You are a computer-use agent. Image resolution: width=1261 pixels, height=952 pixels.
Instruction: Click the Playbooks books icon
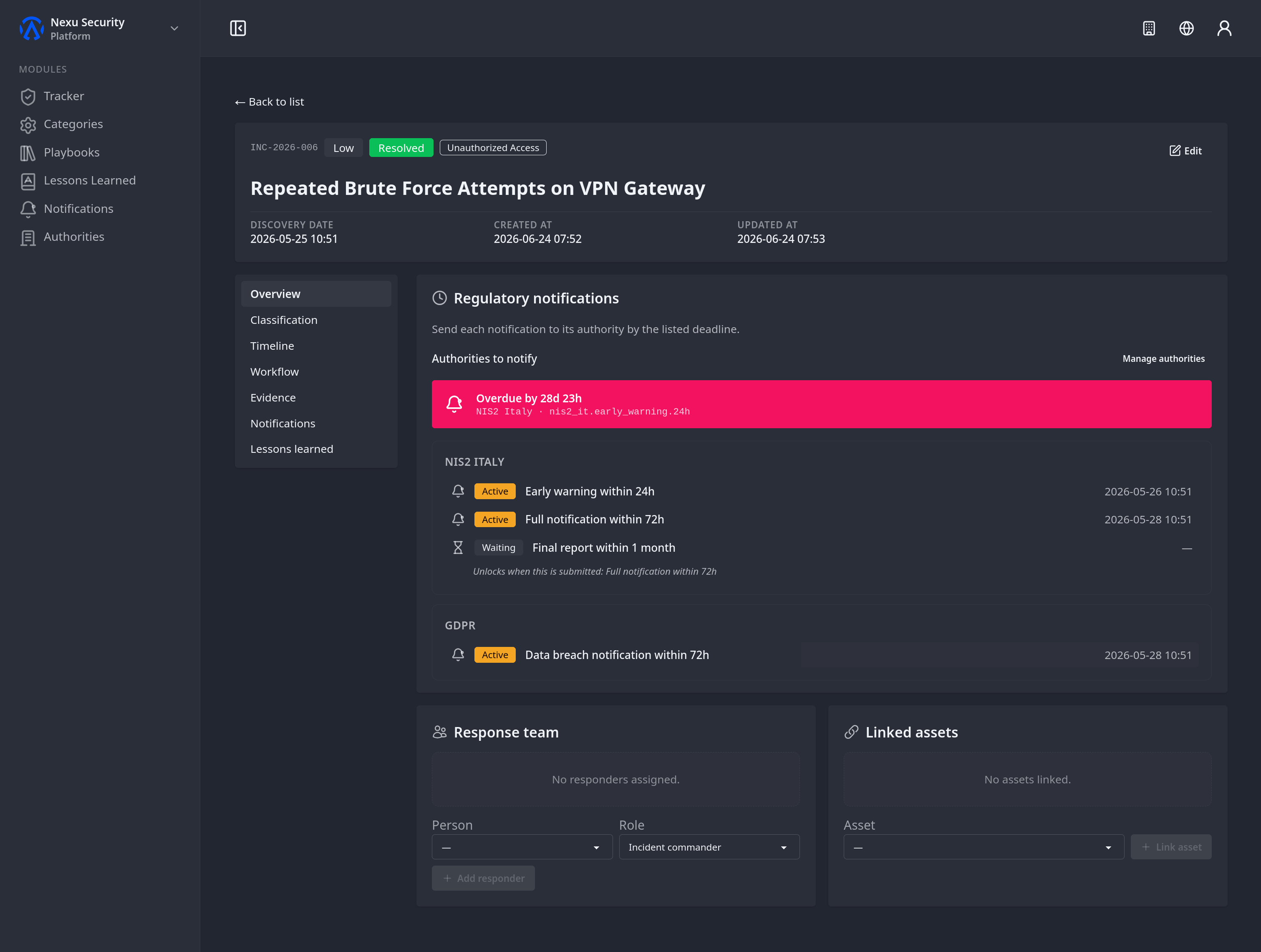coord(28,153)
